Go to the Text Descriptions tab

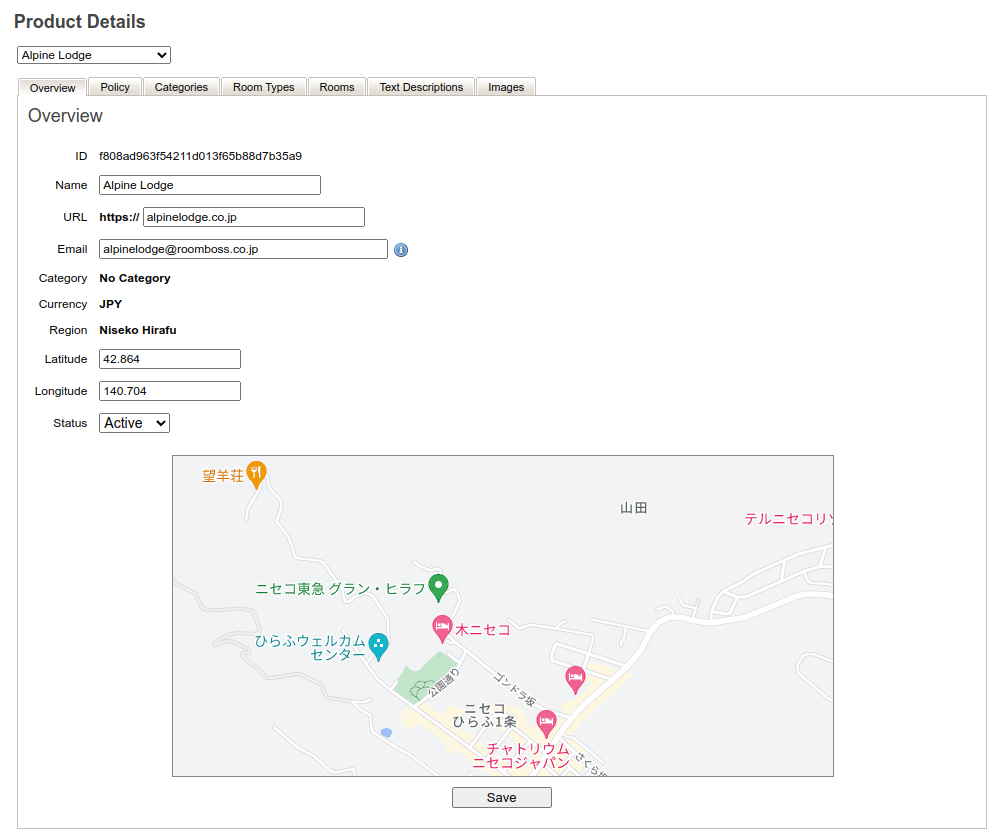point(421,87)
